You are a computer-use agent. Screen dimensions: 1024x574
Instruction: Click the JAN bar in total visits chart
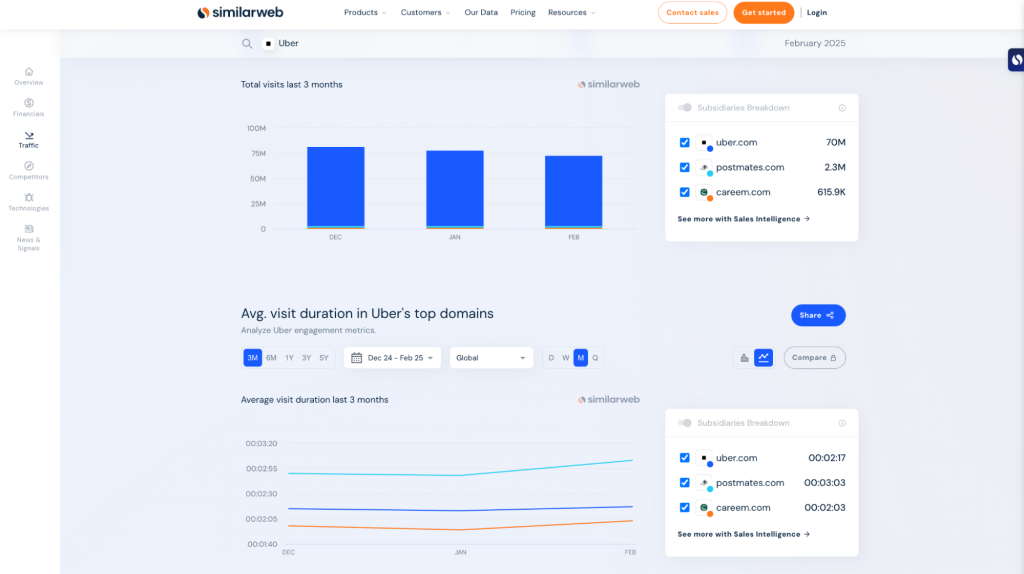click(455, 190)
